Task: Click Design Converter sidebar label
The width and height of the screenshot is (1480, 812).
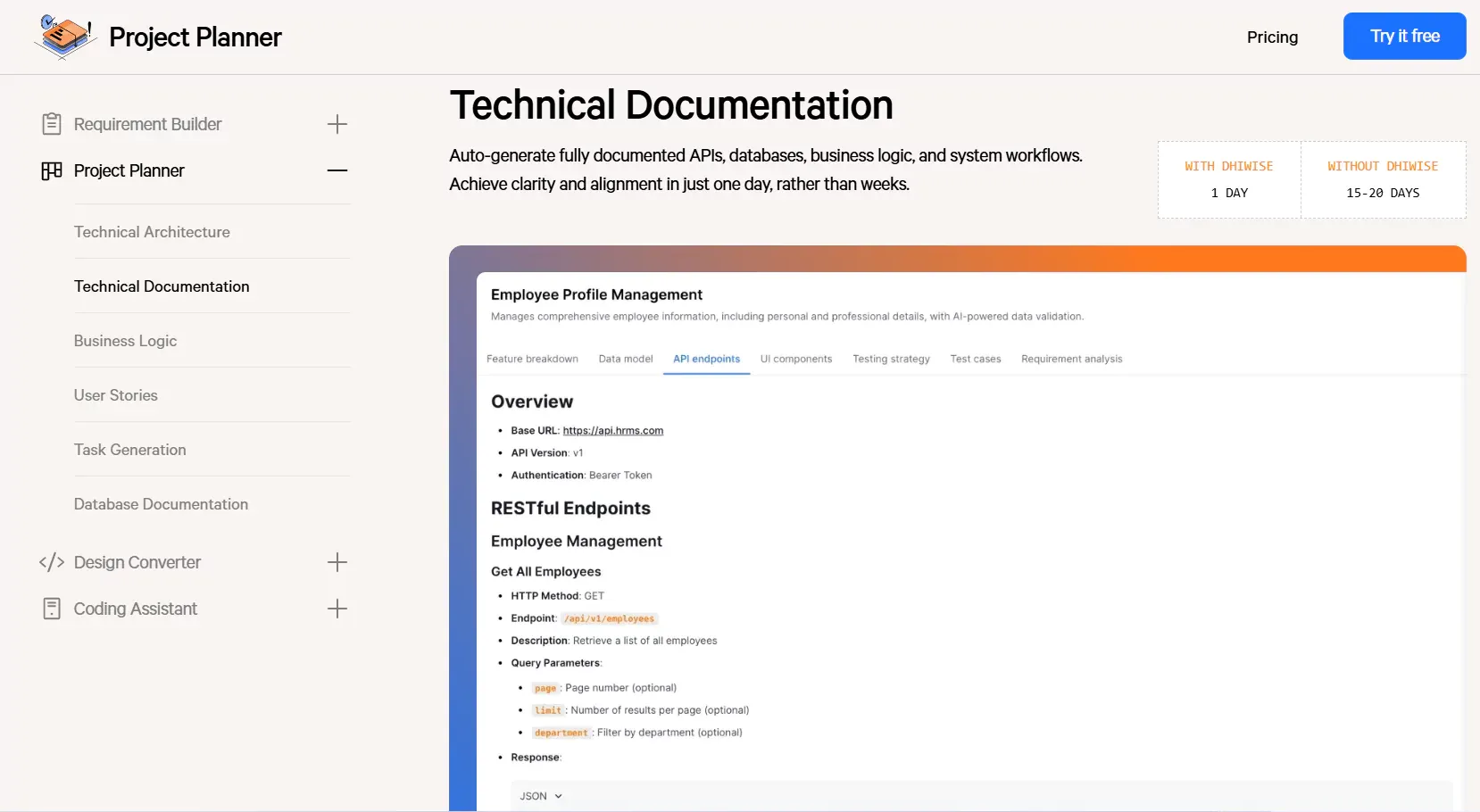Action: click(x=137, y=562)
